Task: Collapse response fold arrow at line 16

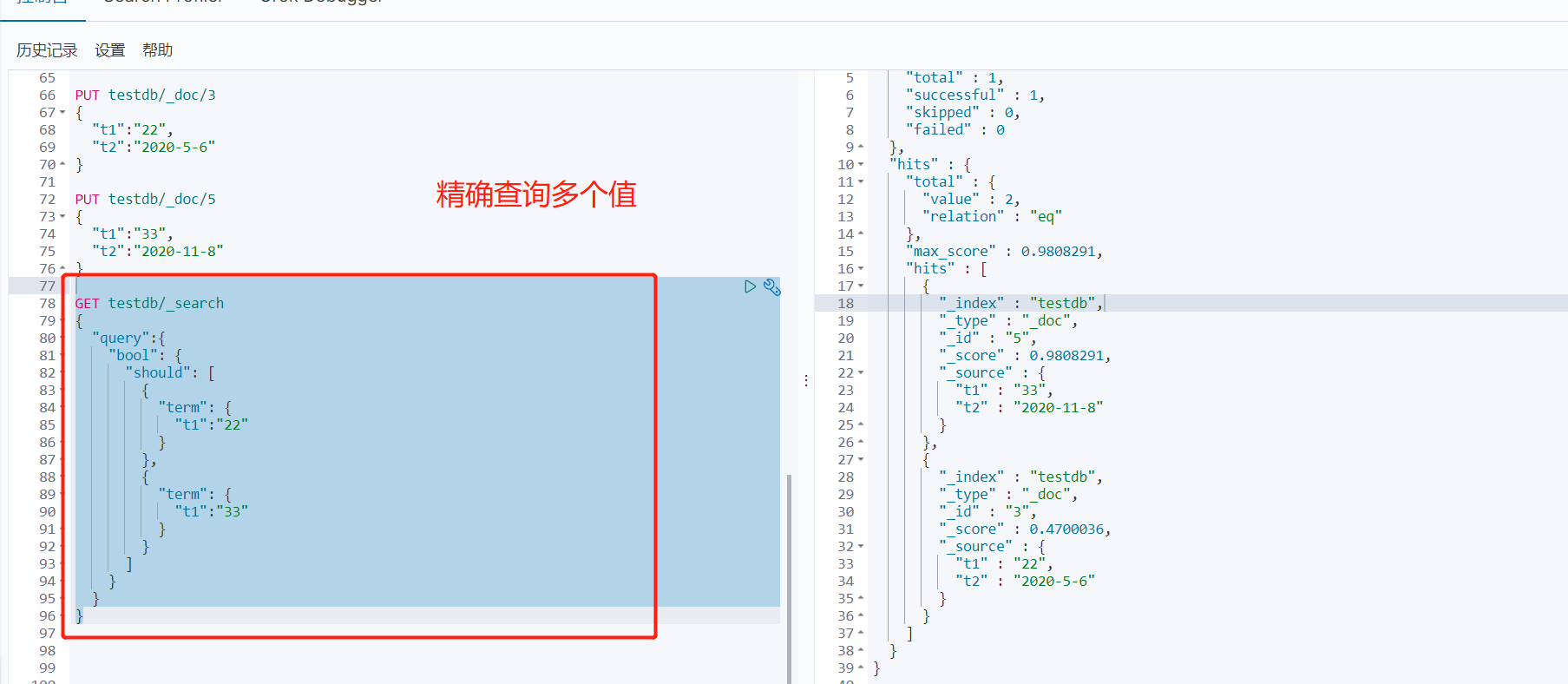Action: coord(861,269)
